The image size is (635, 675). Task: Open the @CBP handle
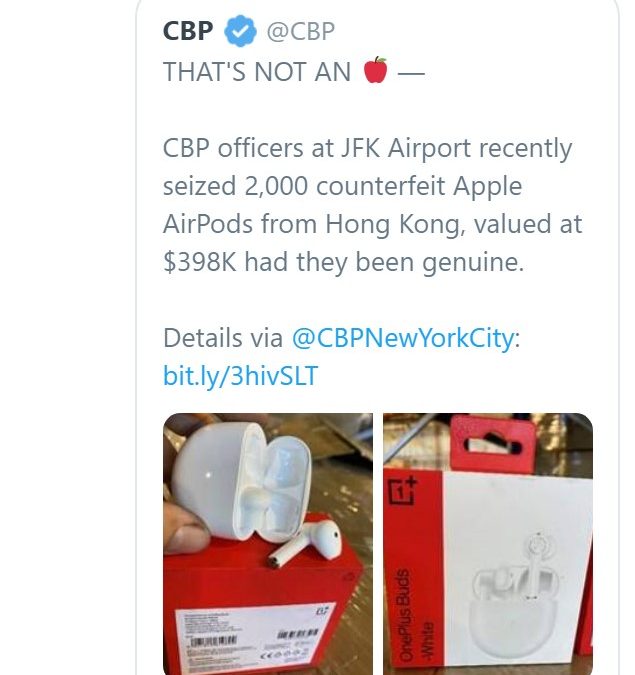pos(300,31)
